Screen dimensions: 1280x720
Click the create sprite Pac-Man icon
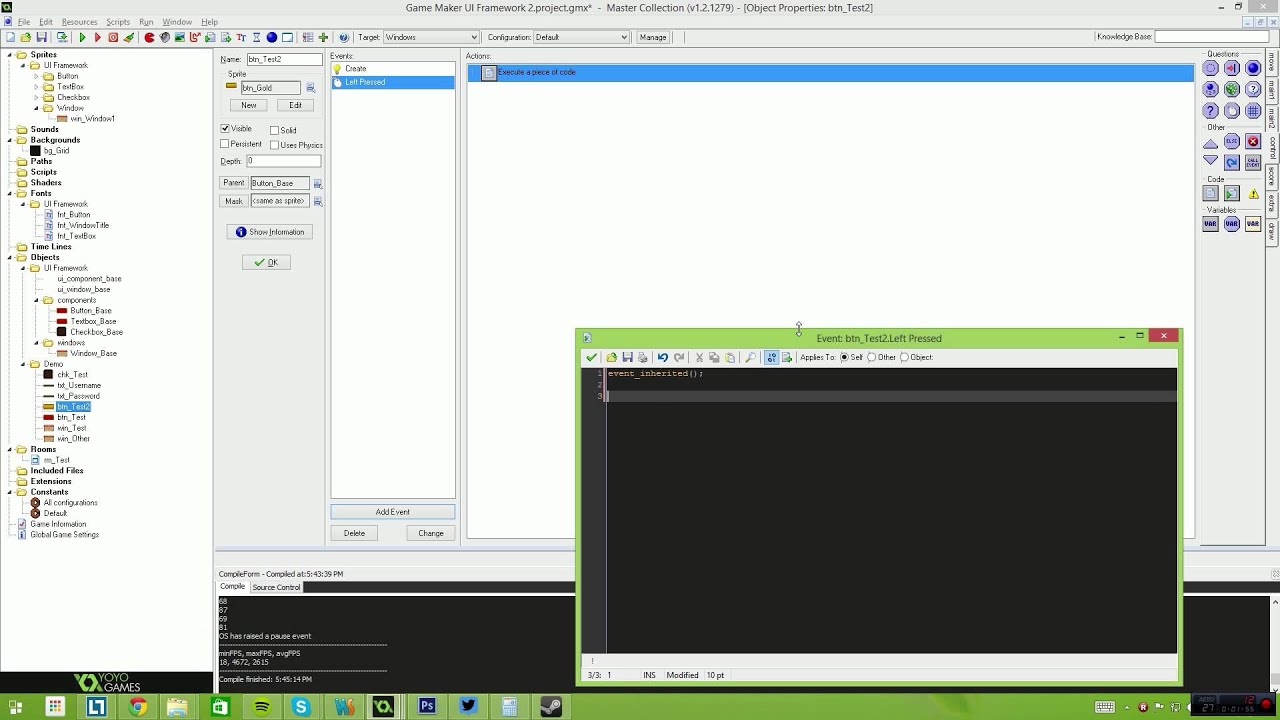[149, 37]
